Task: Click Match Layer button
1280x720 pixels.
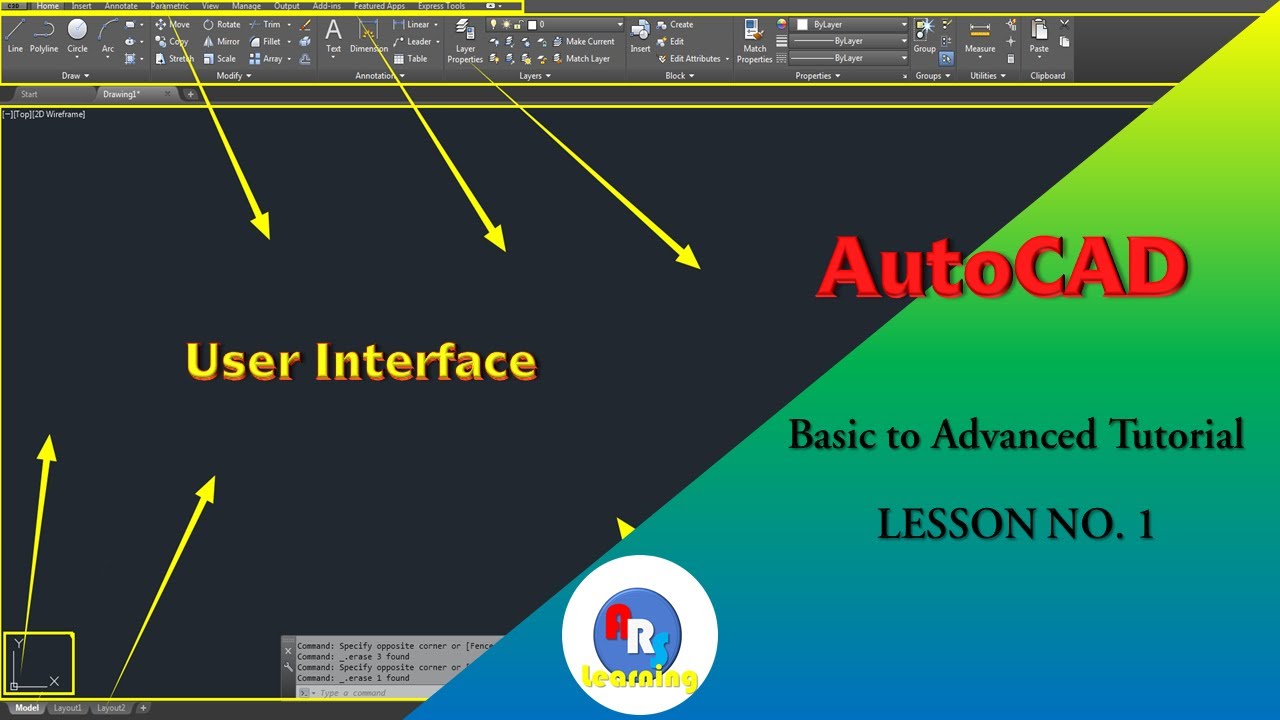Action: pyautogui.click(x=582, y=59)
